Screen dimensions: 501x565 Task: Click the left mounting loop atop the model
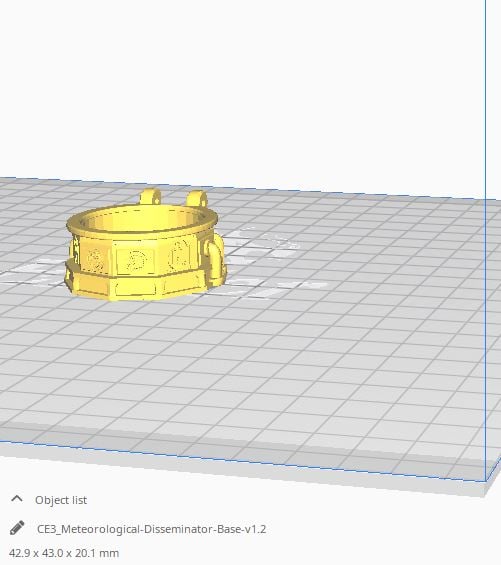point(151,197)
